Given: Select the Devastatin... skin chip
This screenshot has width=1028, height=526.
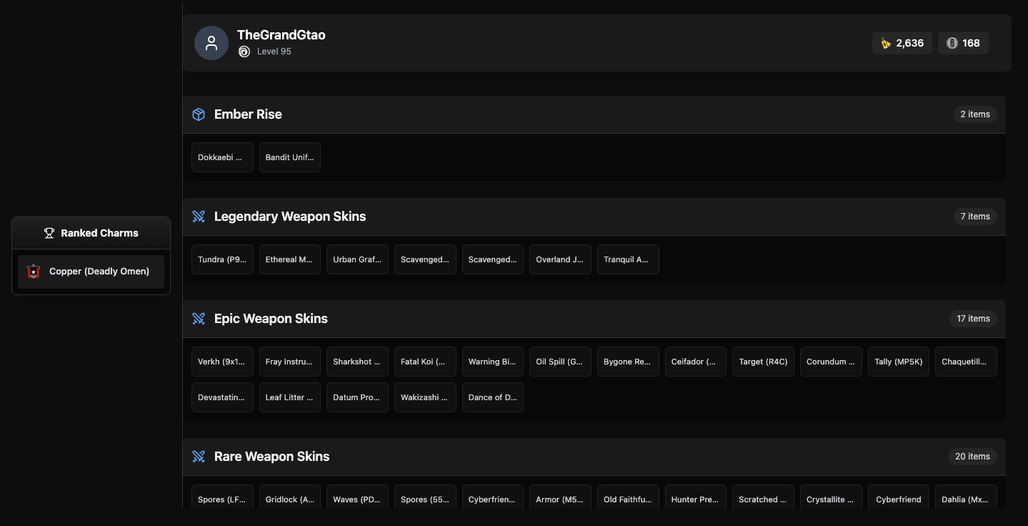Looking at the screenshot, I should click(x=222, y=397).
